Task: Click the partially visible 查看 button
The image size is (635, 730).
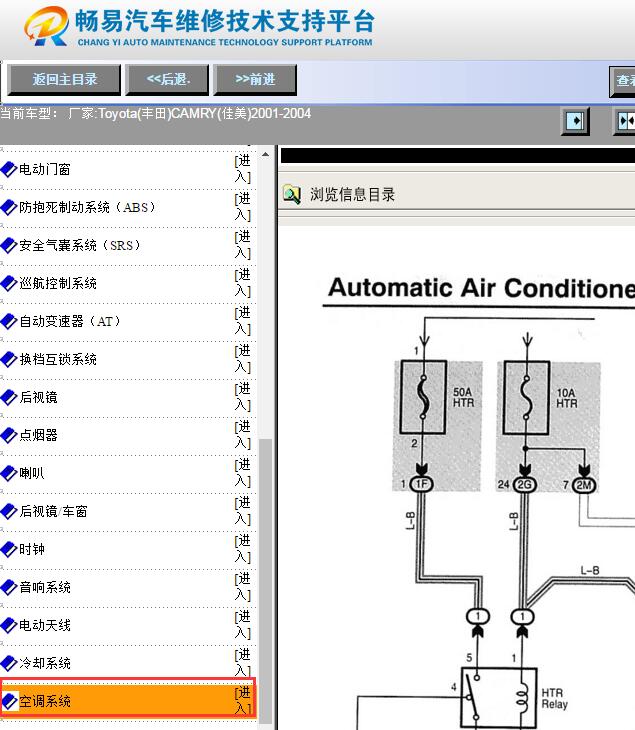Action: click(x=623, y=81)
